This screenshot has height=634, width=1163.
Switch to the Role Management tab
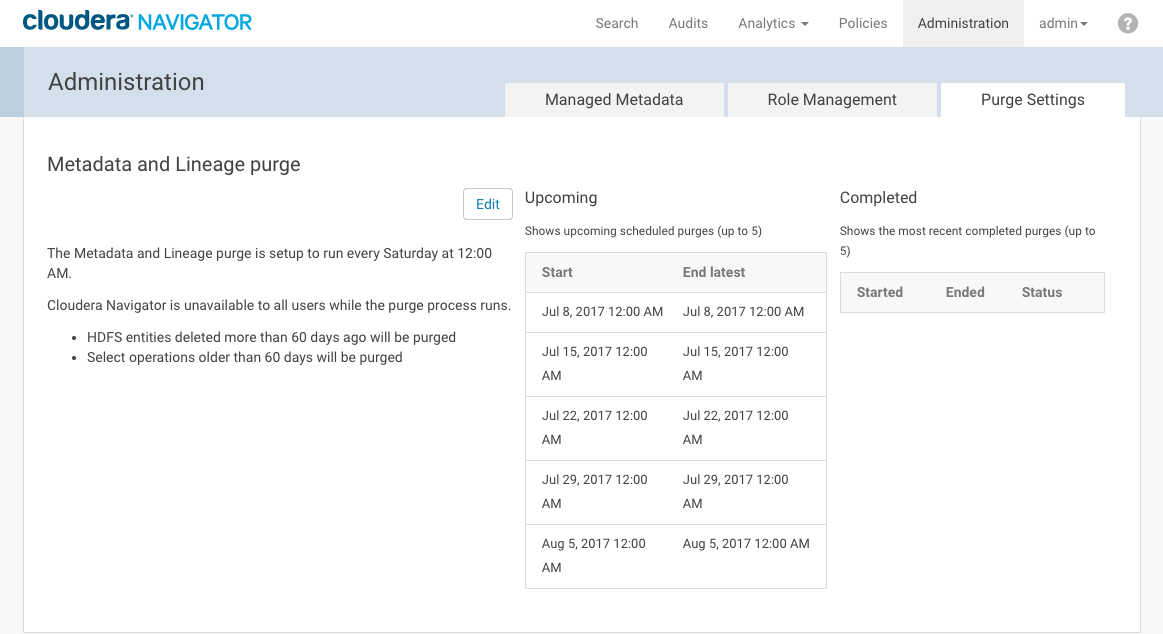pos(831,100)
